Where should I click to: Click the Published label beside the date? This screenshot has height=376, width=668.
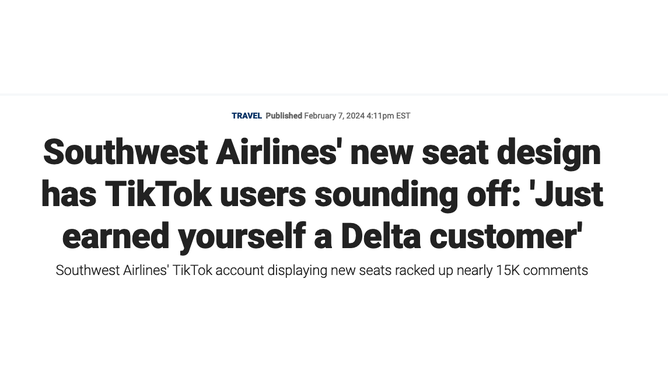[284, 116]
